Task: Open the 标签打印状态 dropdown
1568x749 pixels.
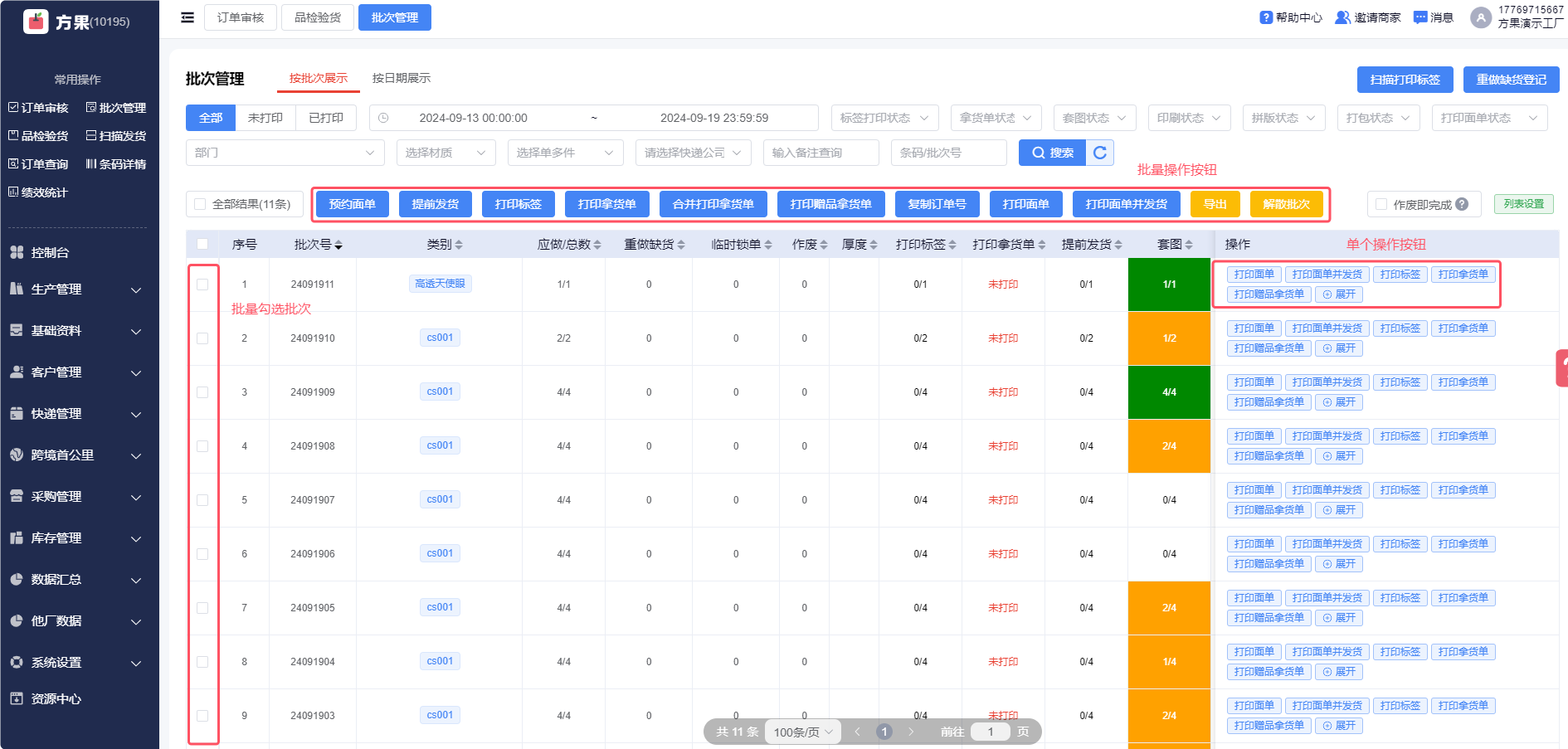Action: click(884, 118)
